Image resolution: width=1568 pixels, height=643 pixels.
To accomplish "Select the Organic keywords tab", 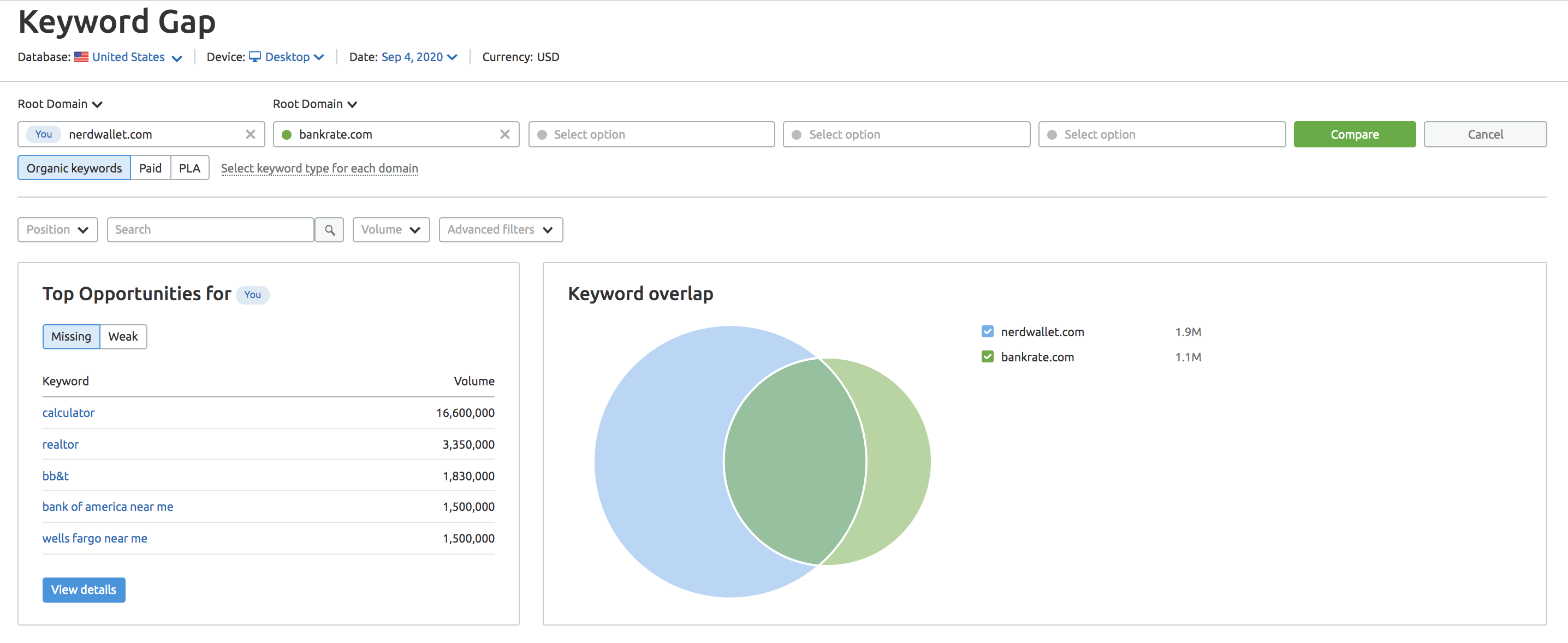I will point(74,168).
